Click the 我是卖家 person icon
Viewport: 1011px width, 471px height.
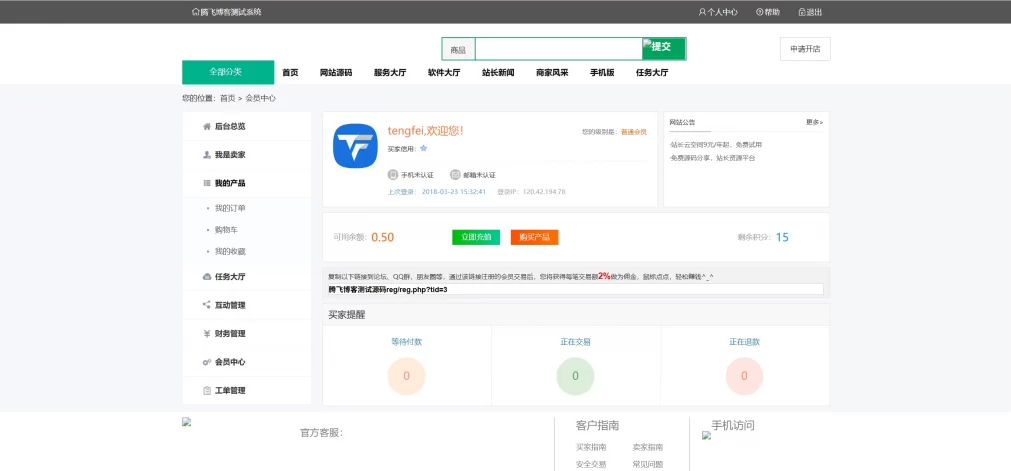(x=207, y=155)
